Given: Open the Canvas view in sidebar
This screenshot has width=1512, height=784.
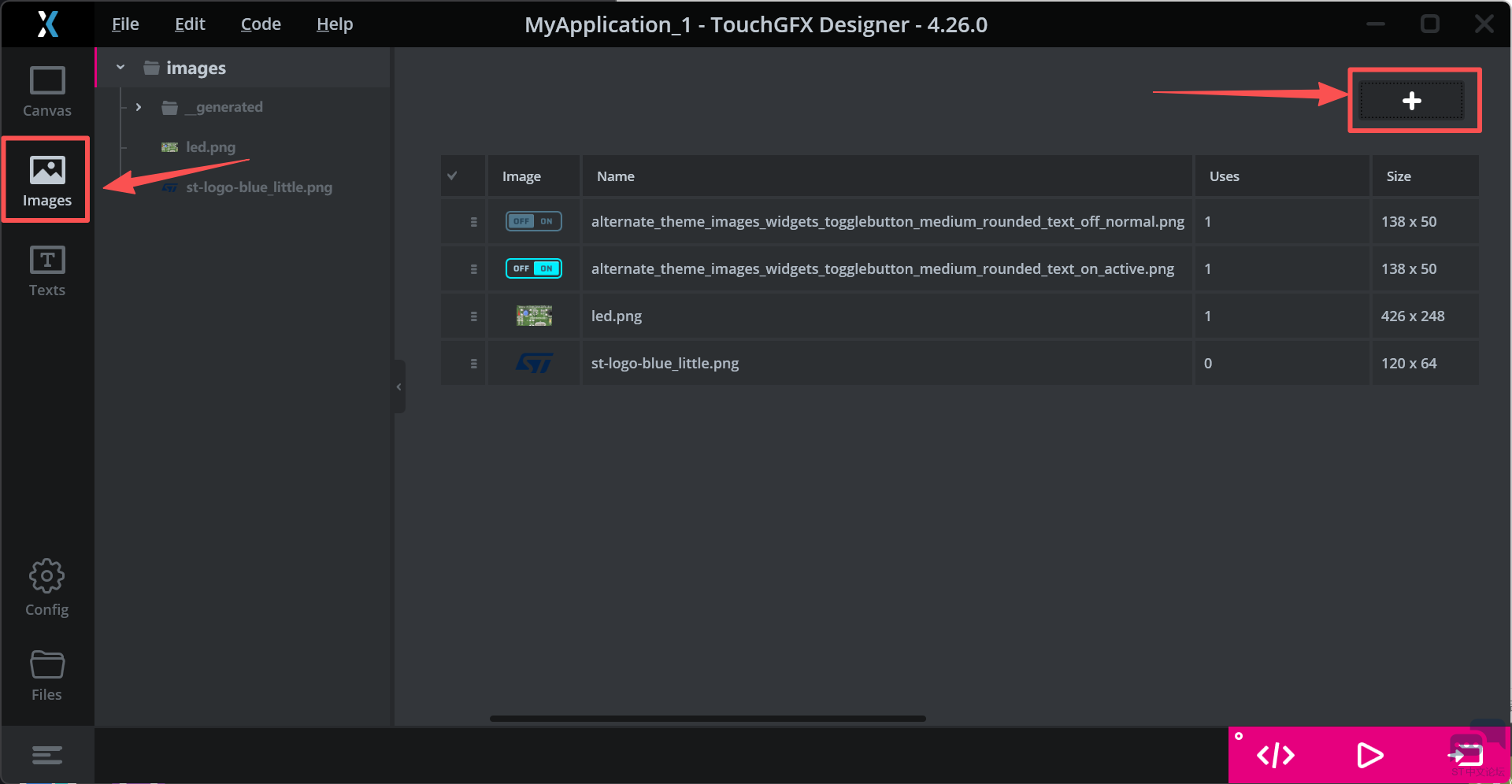Looking at the screenshot, I should pos(46,92).
